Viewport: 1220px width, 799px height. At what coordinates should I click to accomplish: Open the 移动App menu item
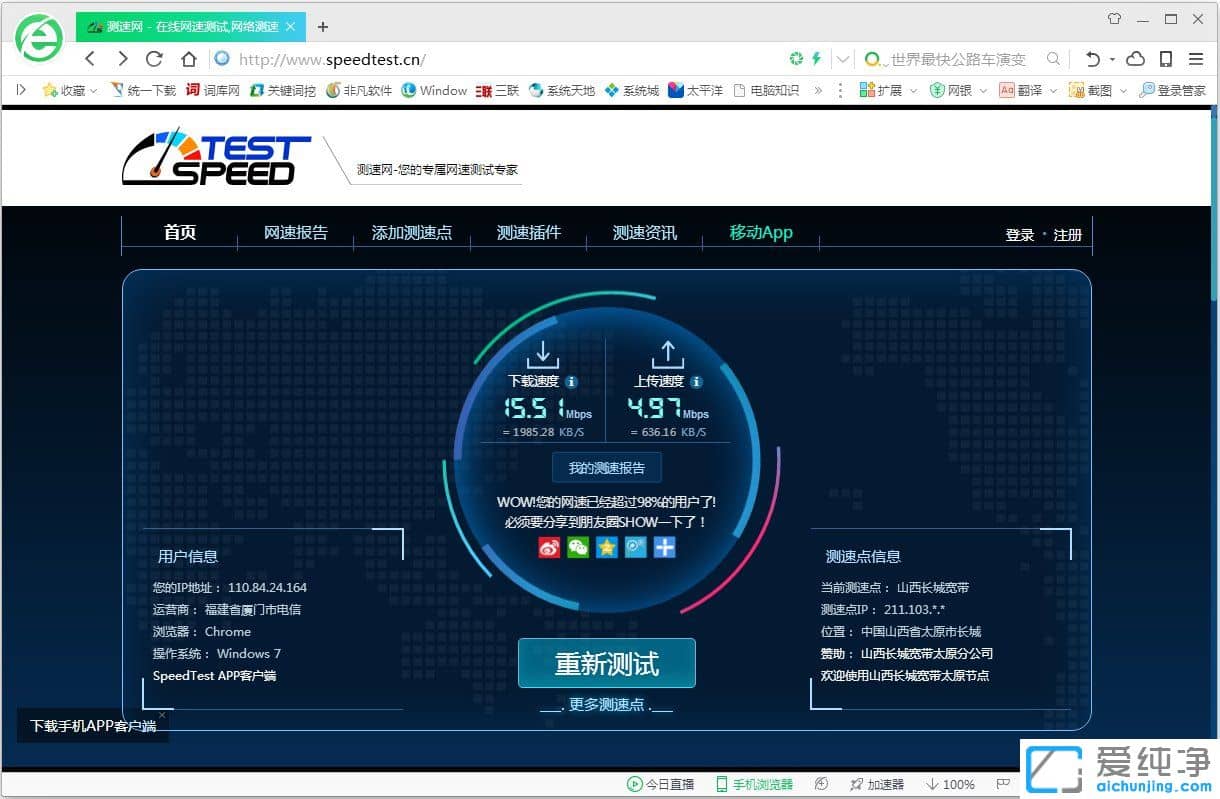(x=761, y=232)
